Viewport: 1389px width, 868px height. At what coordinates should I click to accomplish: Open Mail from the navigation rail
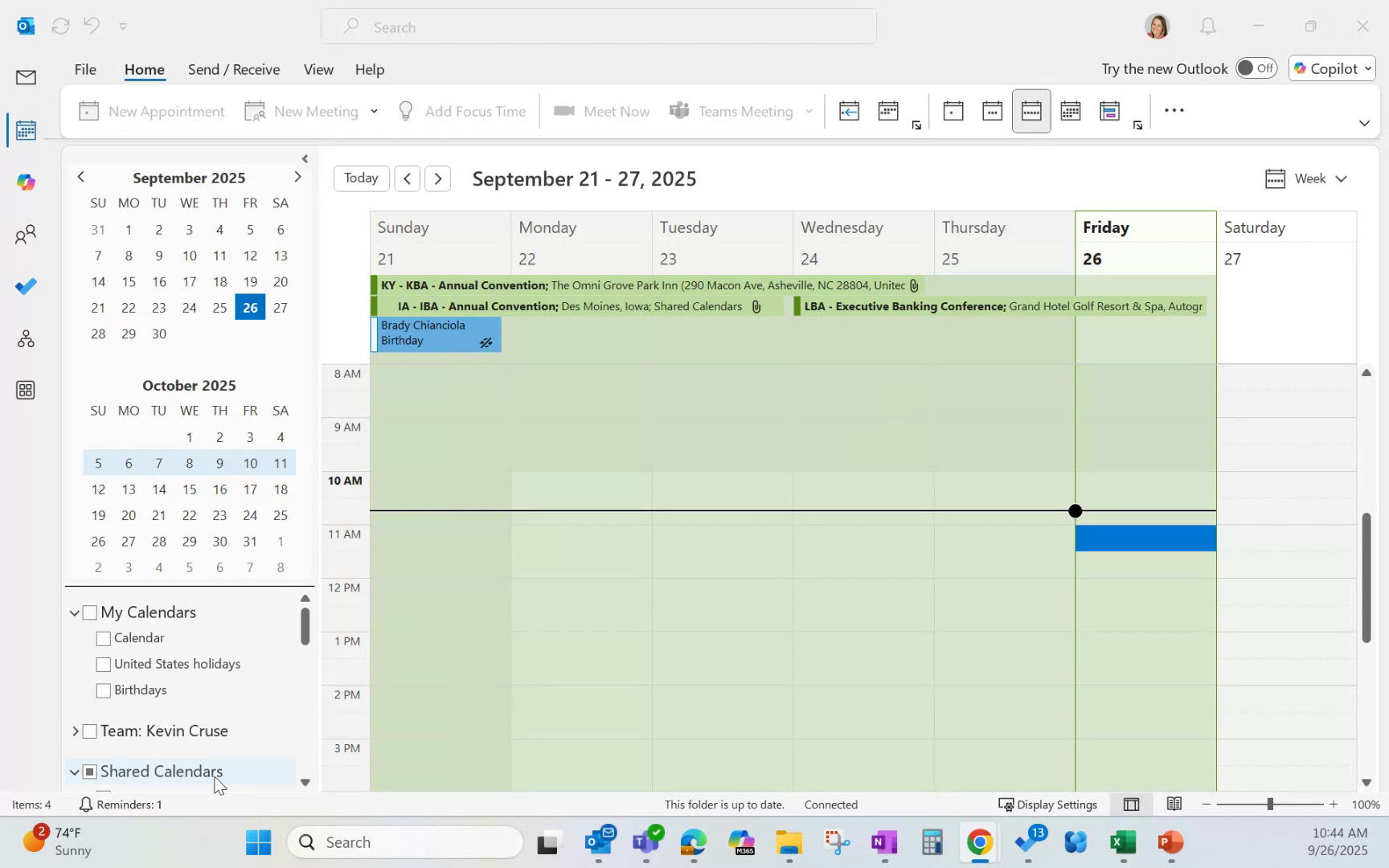coord(25,77)
